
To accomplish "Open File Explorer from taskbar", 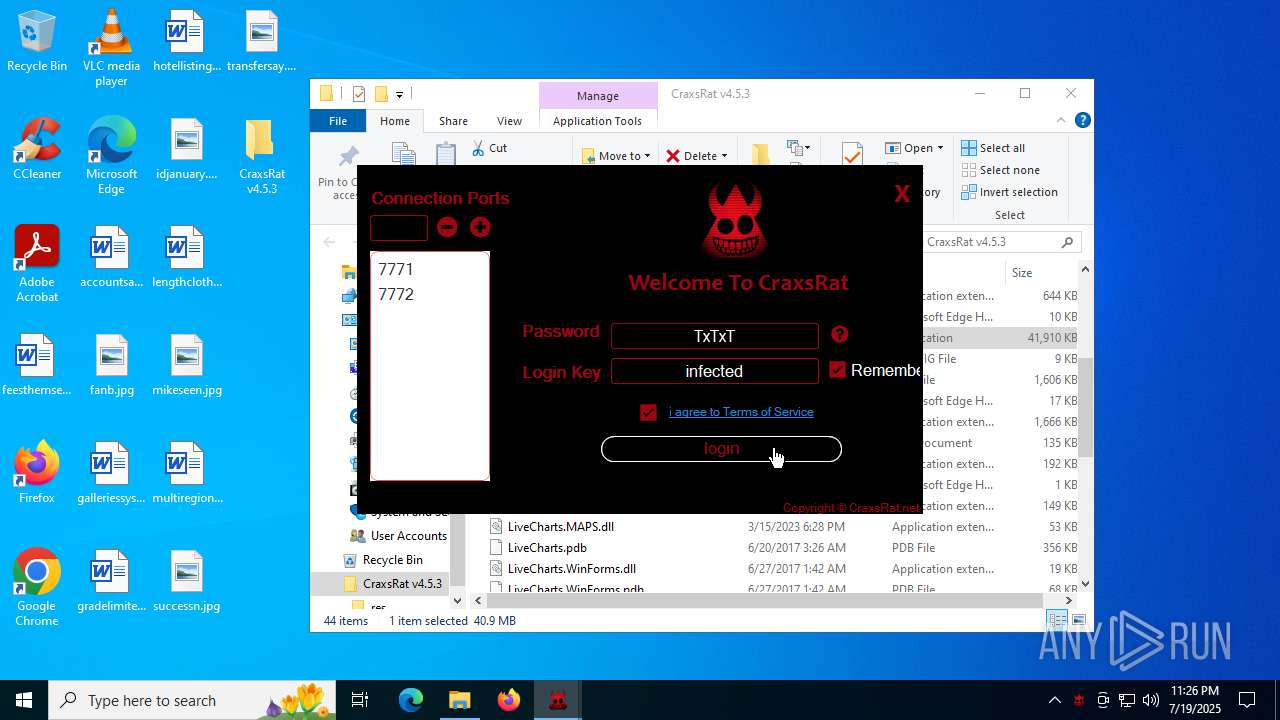I will (459, 700).
